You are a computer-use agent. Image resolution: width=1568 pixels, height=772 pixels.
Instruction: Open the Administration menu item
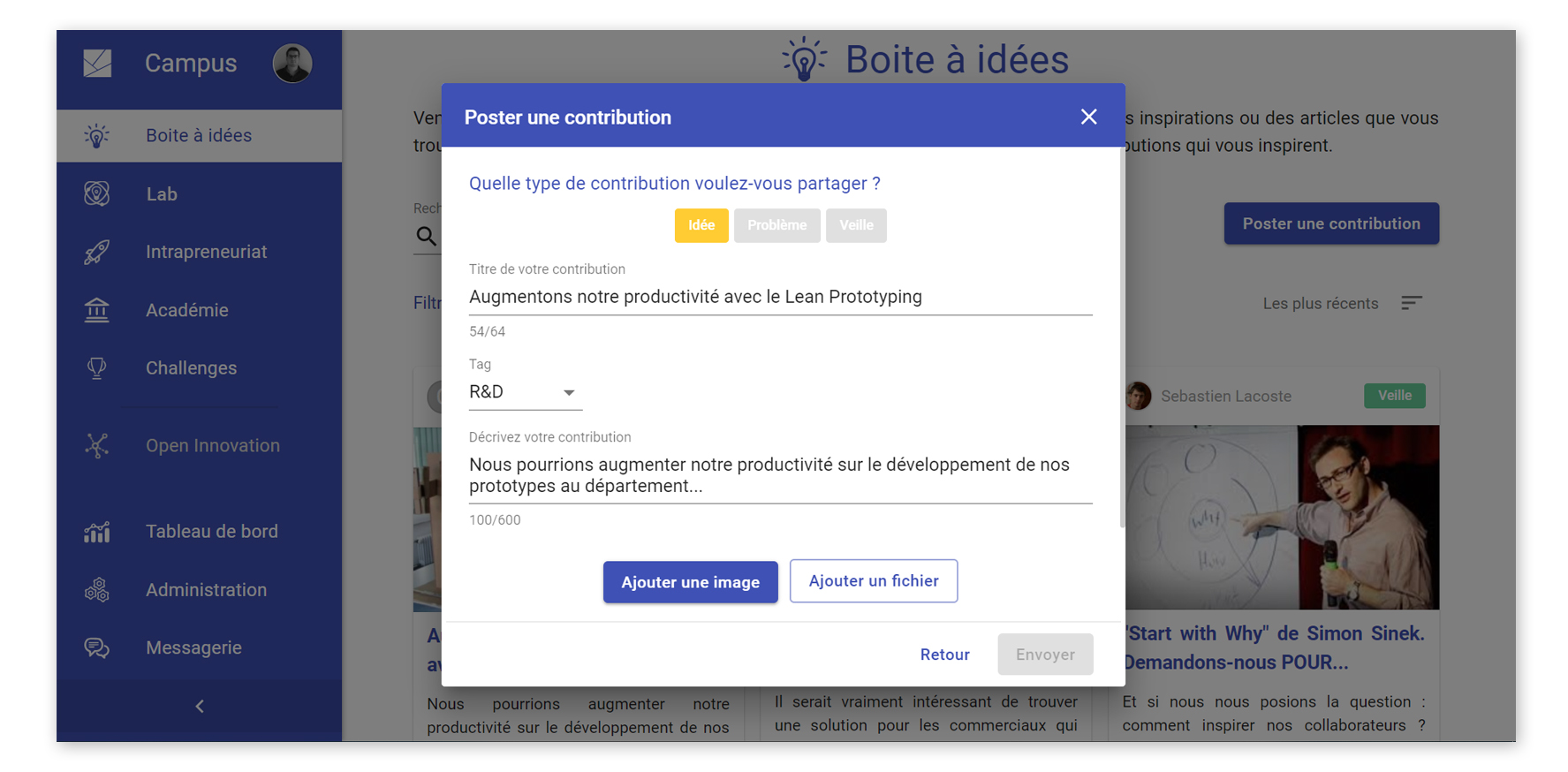tap(206, 589)
